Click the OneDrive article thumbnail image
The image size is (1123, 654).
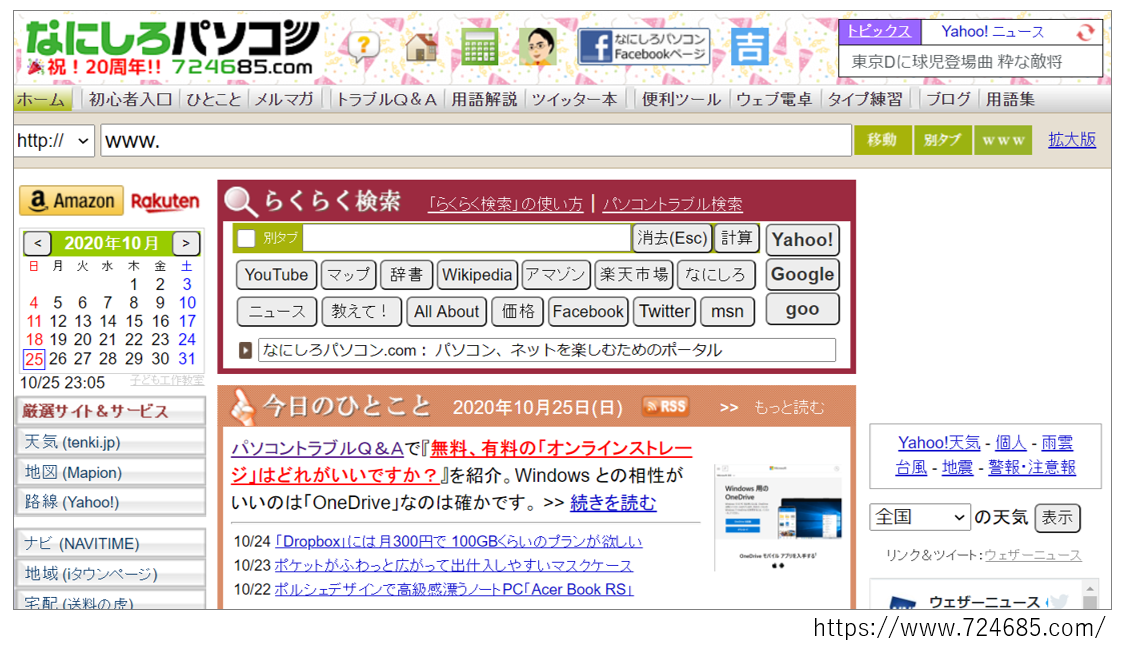[x=778, y=517]
